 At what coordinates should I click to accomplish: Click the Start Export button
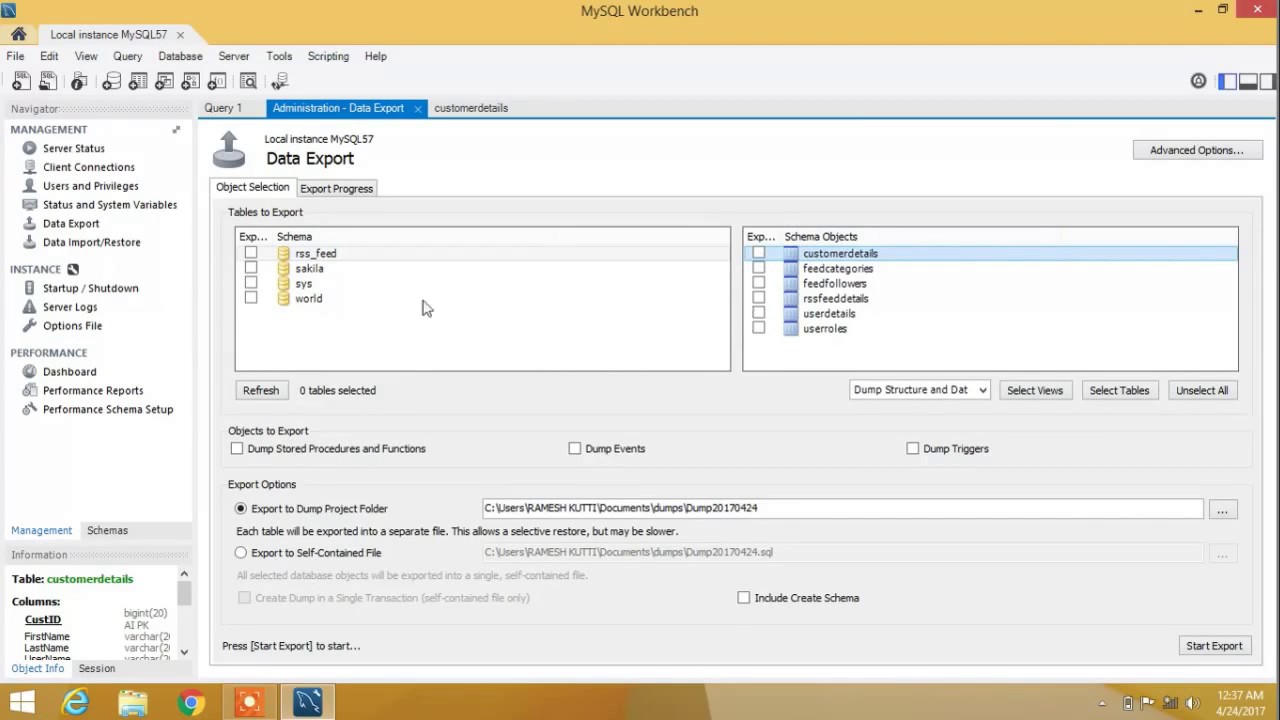pos(1214,646)
